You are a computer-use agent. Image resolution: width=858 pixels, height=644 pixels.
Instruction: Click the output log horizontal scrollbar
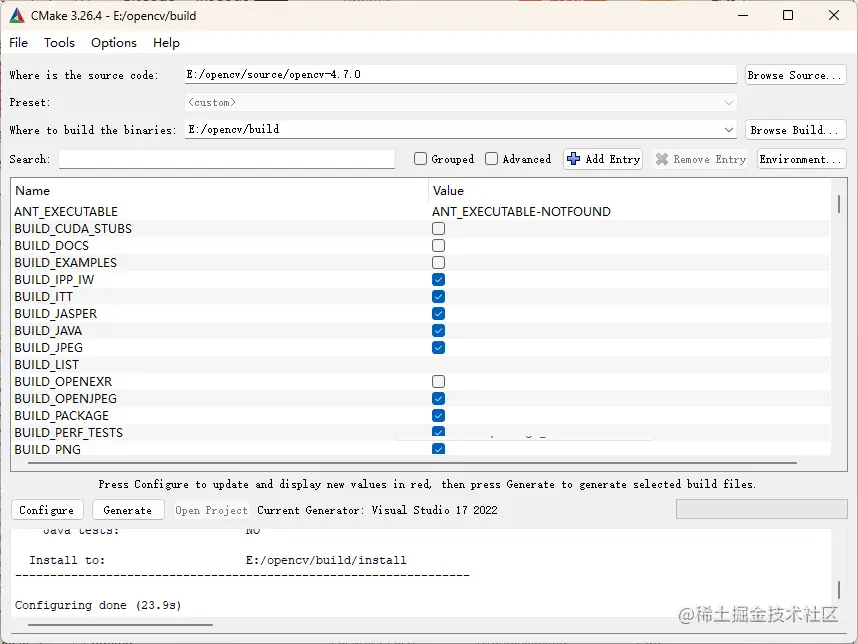(120, 624)
